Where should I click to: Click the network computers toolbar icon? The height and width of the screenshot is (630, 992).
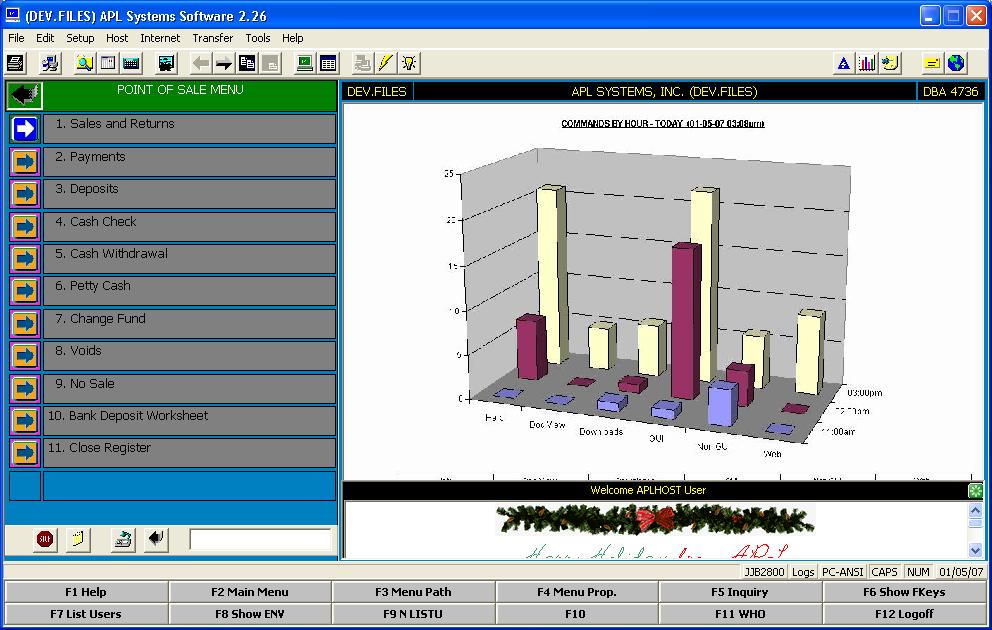pyautogui.click(x=50, y=63)
